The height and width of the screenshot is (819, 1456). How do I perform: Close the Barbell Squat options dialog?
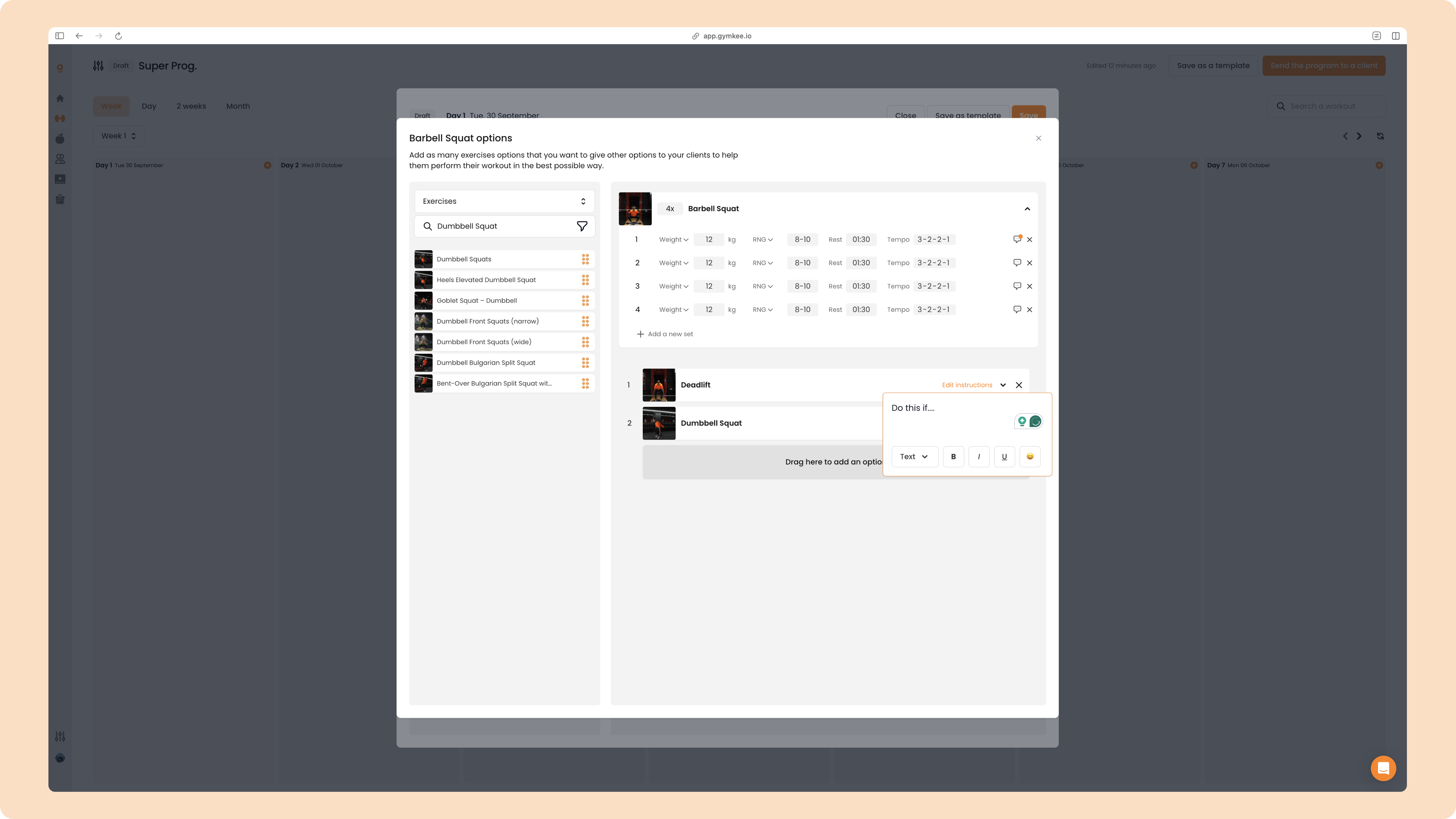click(x=1038, y=138)
